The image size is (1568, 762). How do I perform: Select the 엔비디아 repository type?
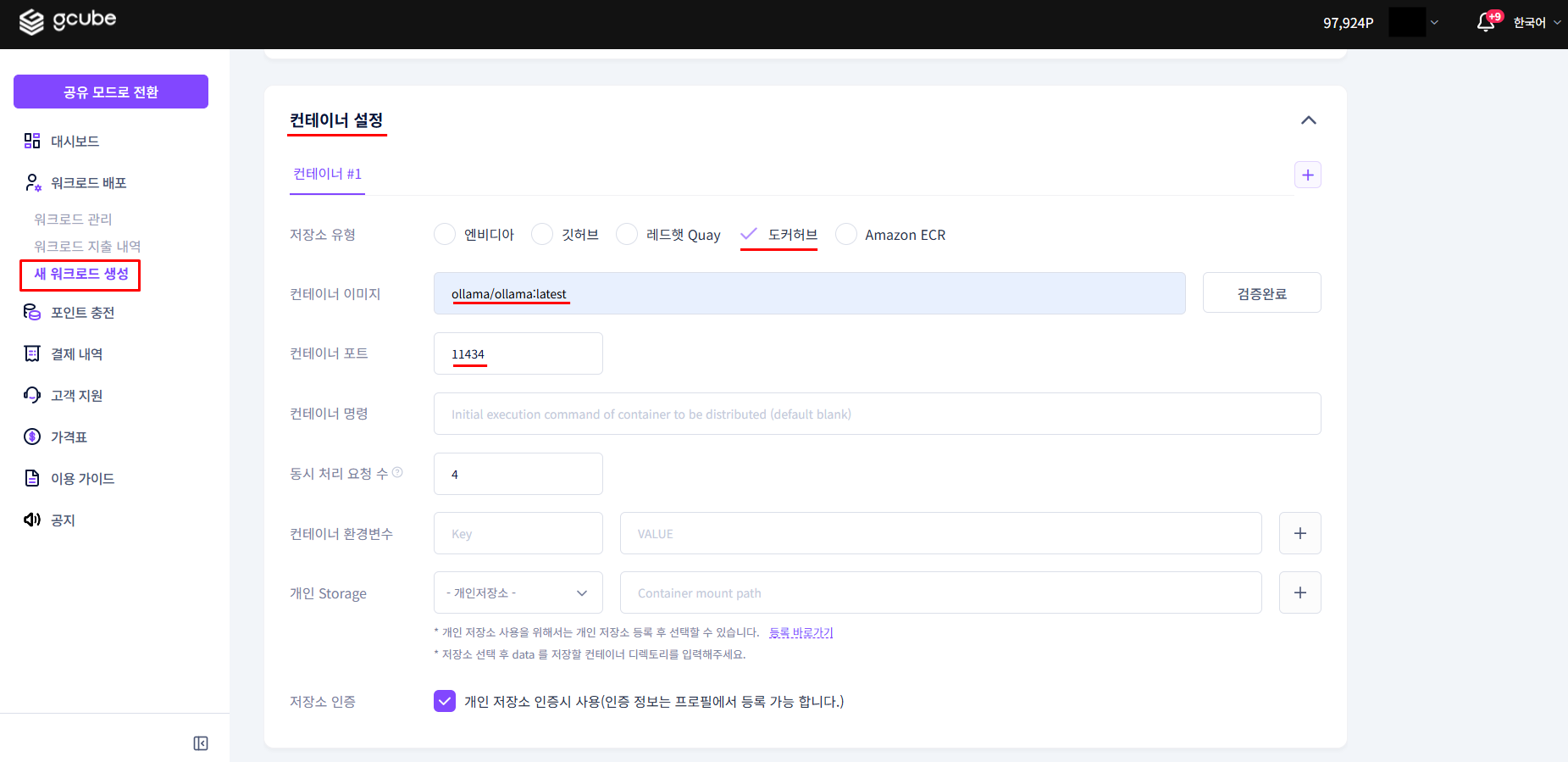pyautogui.click(x=445, y=234)
